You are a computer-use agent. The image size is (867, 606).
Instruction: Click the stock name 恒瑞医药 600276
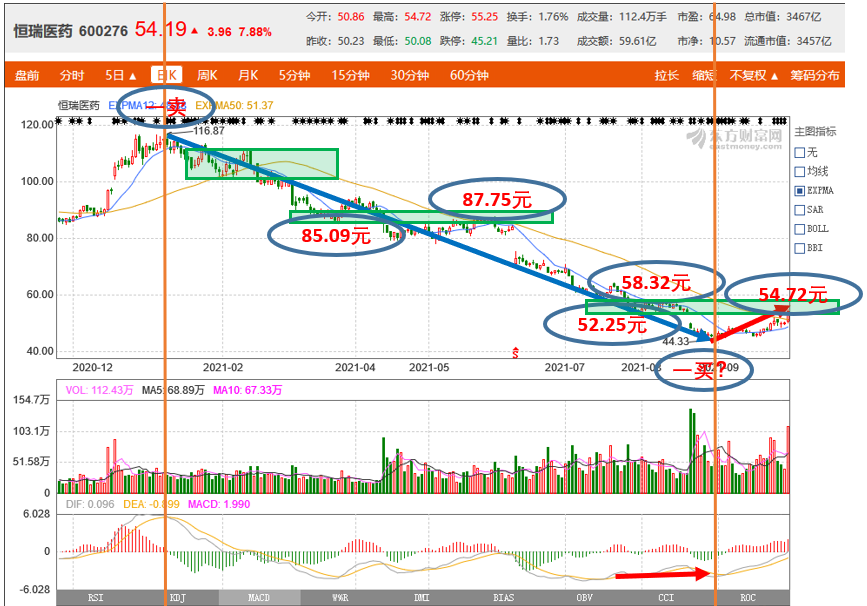(x=71, y=31)
